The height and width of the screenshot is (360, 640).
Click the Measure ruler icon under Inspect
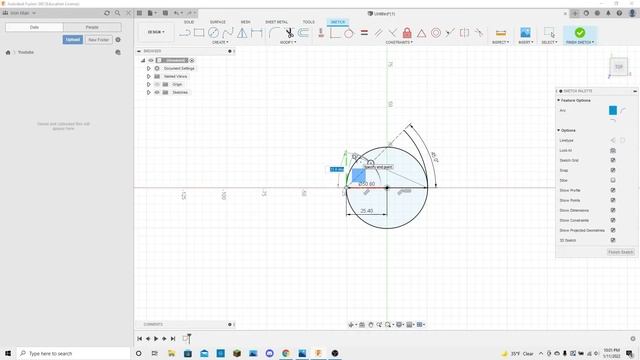(x=501, y=33)
